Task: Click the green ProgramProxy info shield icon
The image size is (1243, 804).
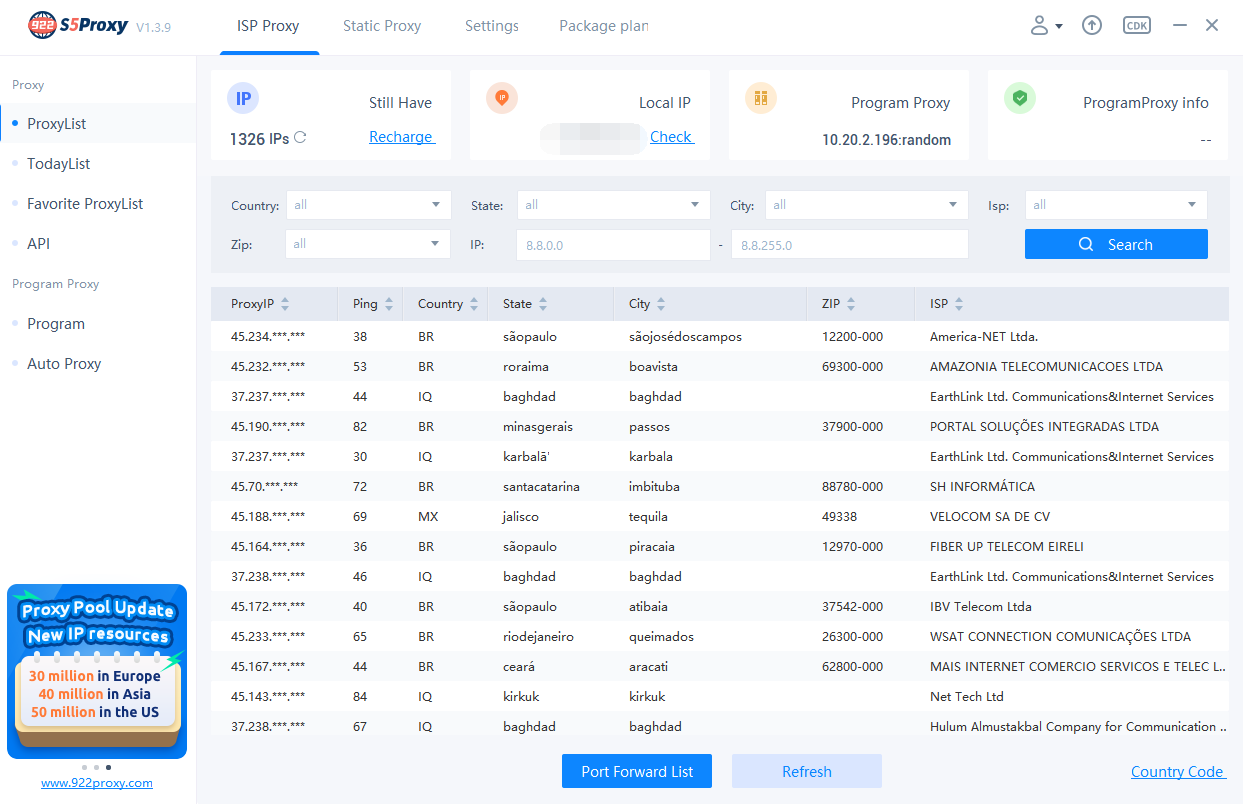Action: click(x=1020, y=98)
